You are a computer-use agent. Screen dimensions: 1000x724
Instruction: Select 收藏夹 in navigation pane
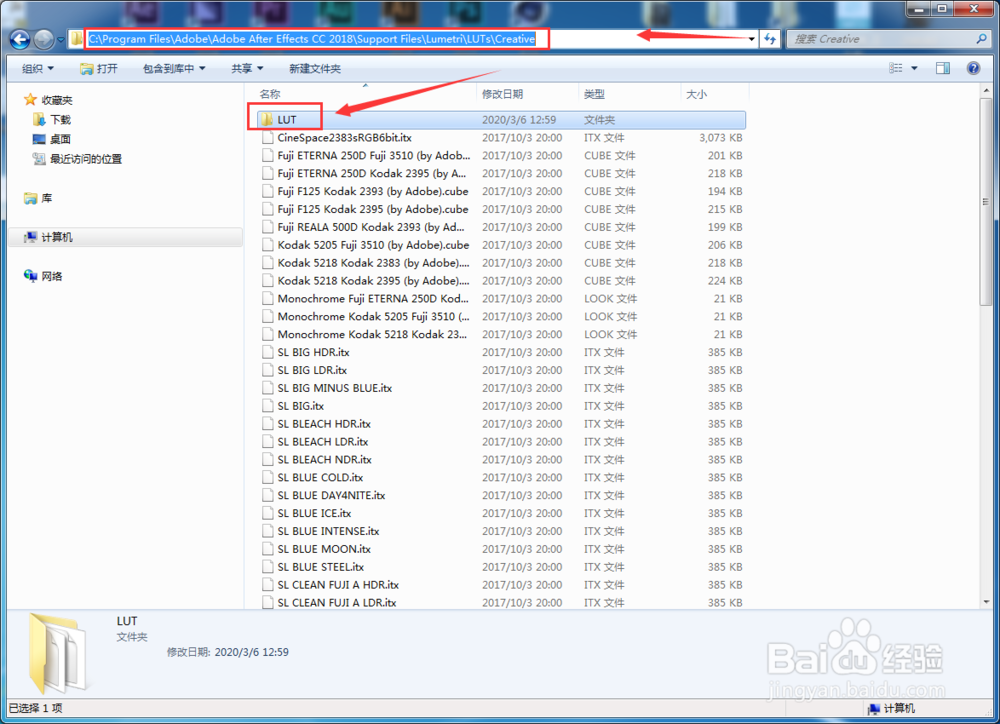[48, 100]
